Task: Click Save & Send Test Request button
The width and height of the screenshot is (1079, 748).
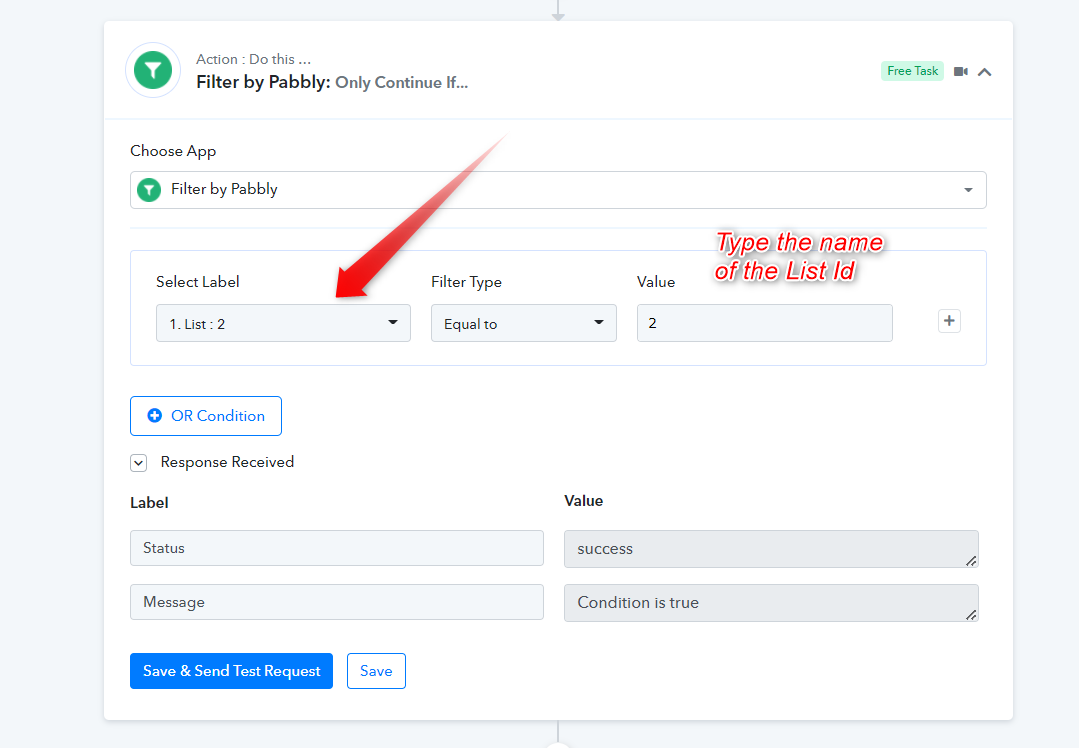Action: (x=231, y=671)
